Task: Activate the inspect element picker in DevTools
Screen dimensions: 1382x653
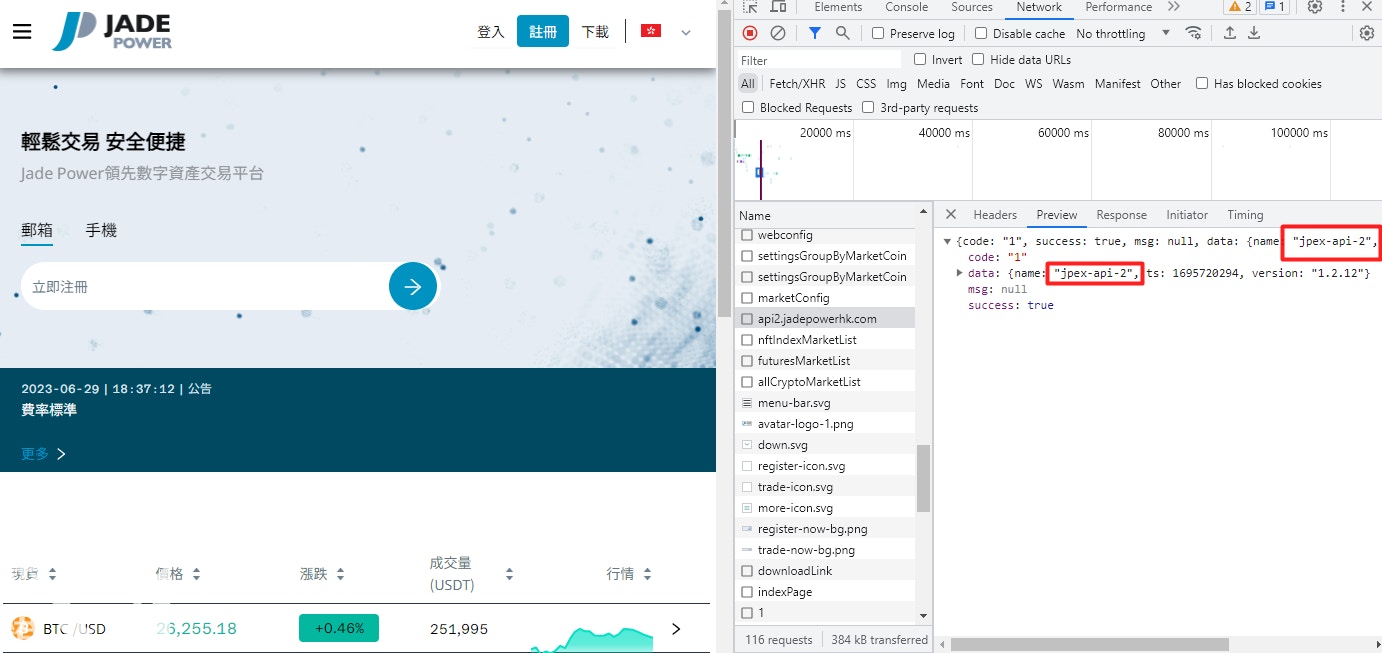Action: click(x=751, y=7)
